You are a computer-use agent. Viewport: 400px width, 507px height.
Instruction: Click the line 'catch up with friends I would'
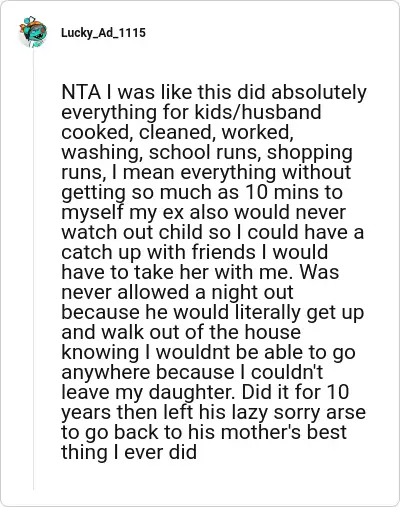click(195, 252)
